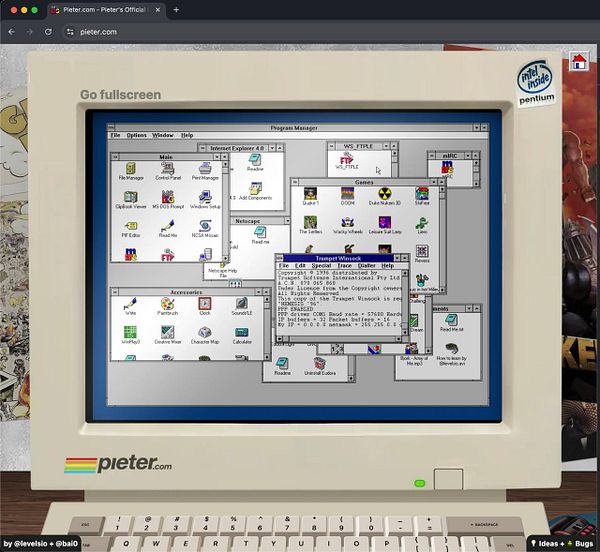Select the PIF Editor icon
This screenshot has width=600, height=552.
(130, 228)
